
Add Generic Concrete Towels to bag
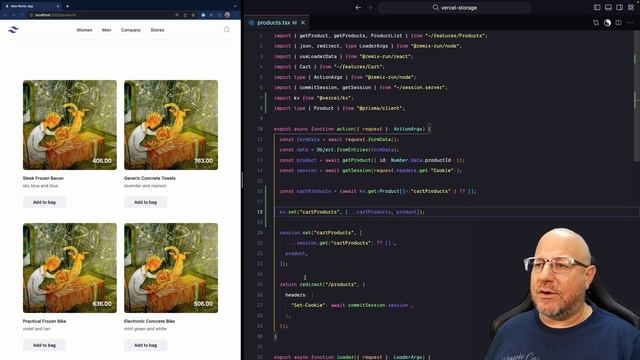(145, 202)
